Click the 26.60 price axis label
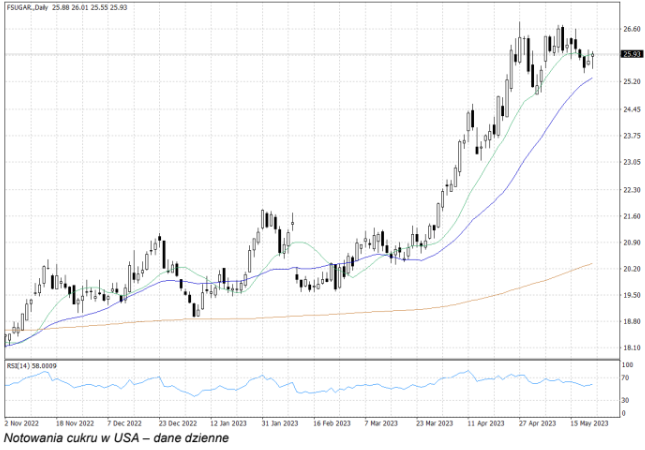The height and width of the screenshot is (450, 645). [x=632, y=29]
